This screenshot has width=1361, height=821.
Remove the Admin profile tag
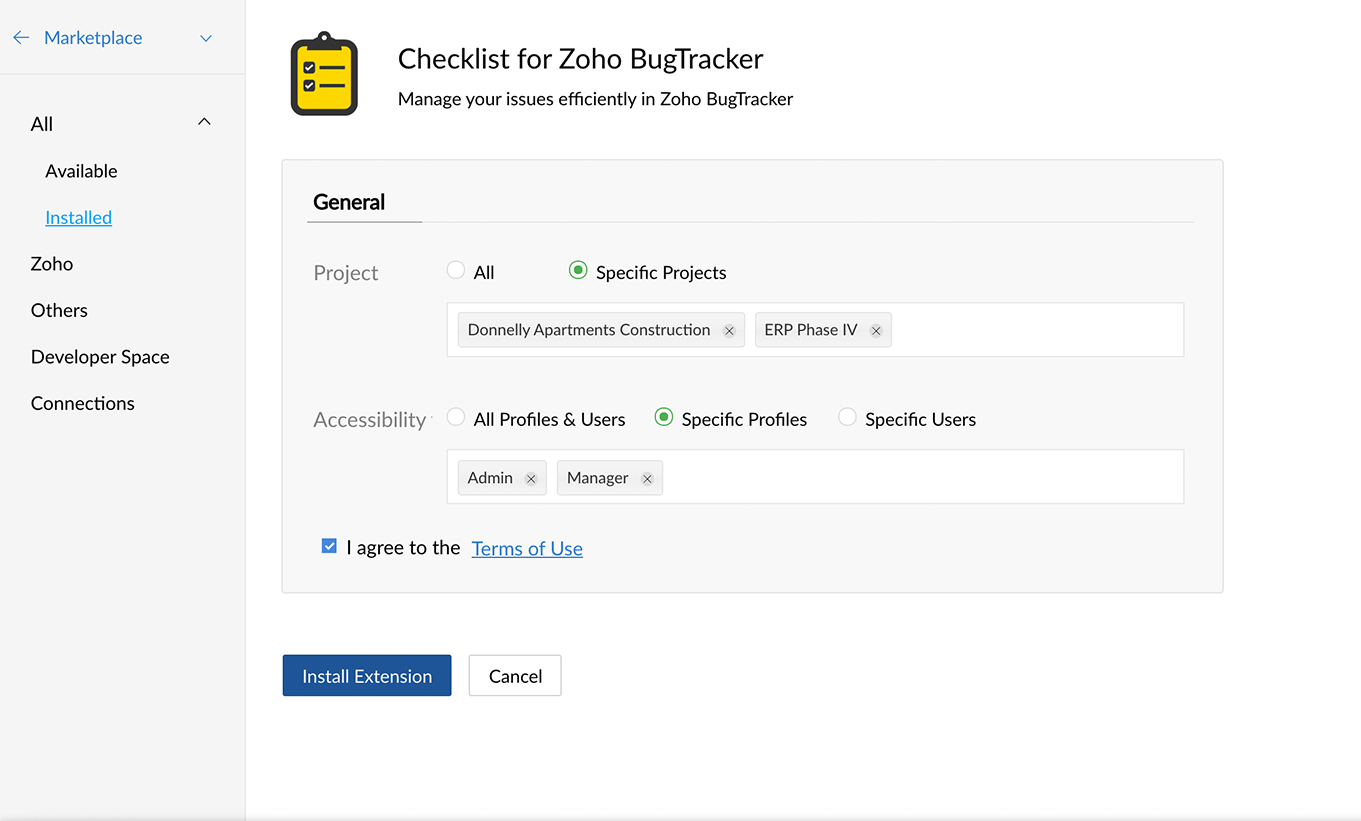pos(531,479)
